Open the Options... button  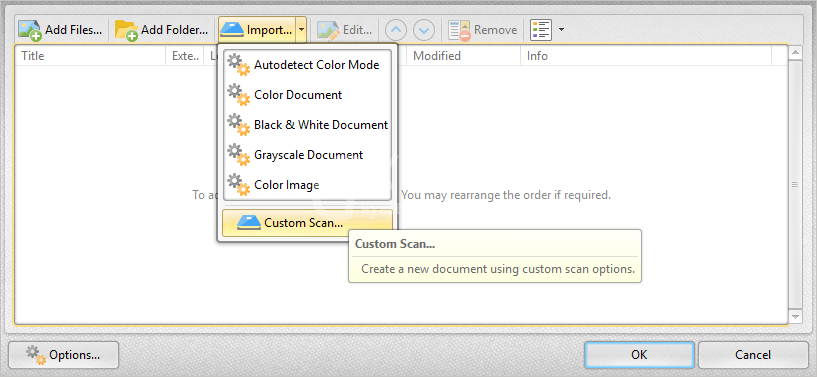point(64,355)
